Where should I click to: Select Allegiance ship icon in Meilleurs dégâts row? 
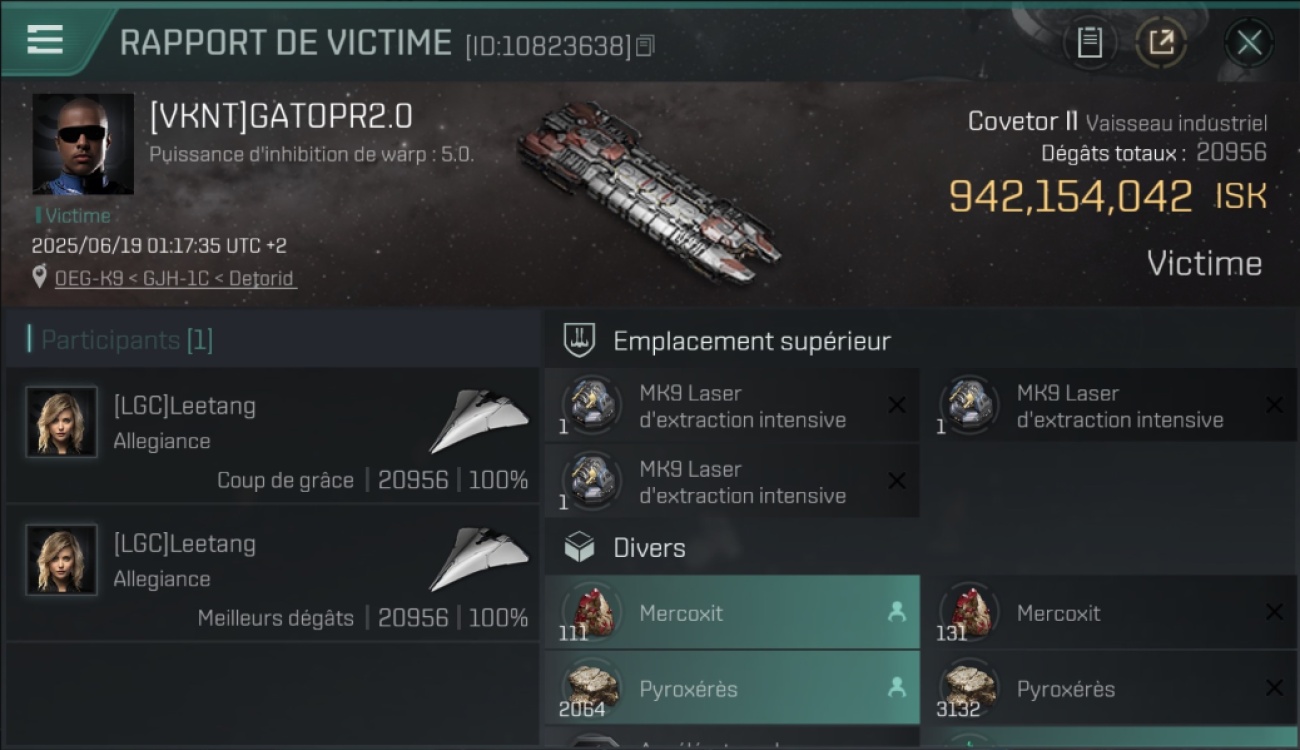coord(479,559)
